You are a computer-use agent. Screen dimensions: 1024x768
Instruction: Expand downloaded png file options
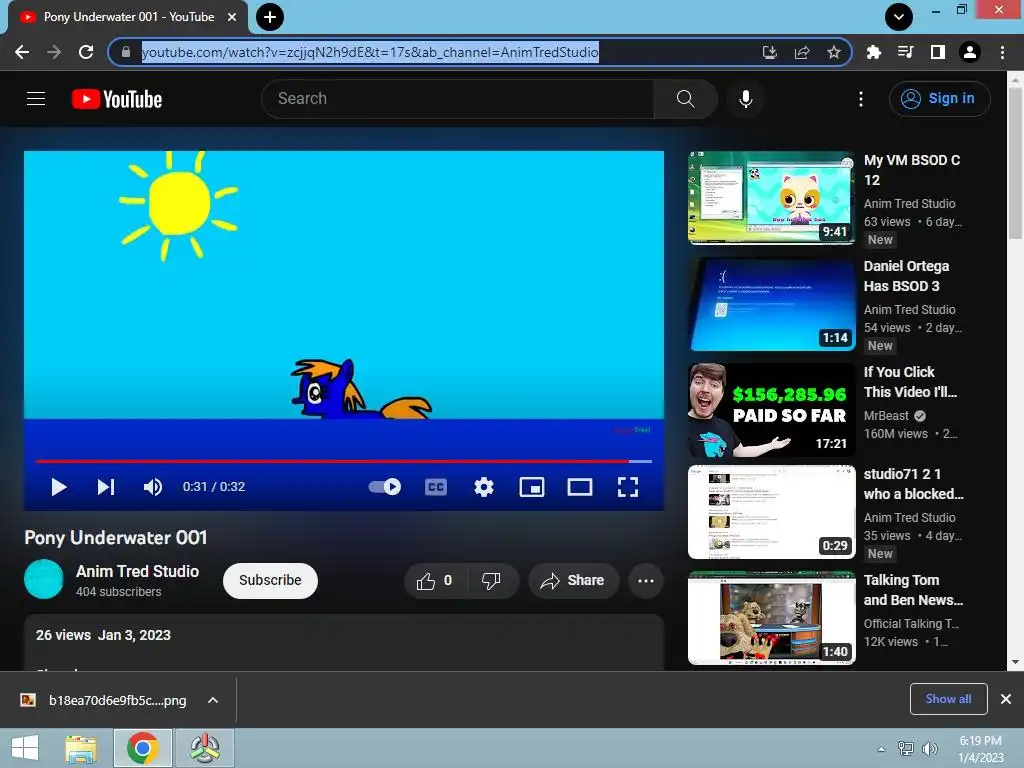coord(213,700)
